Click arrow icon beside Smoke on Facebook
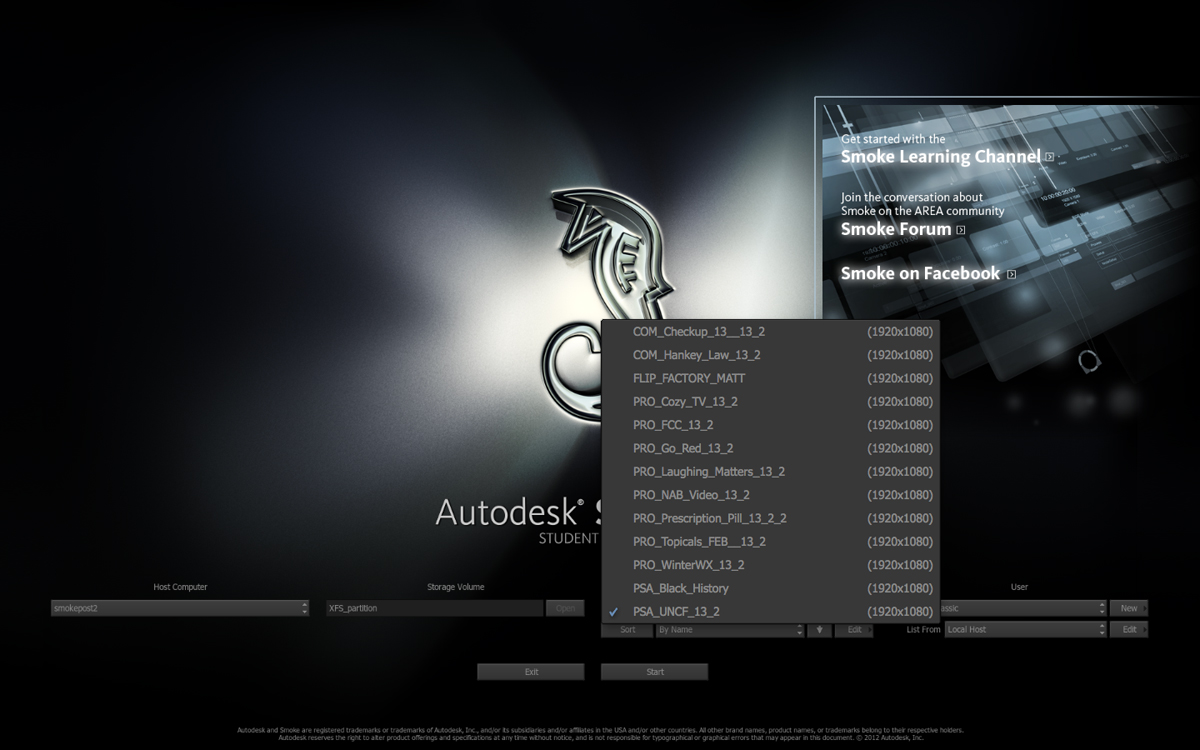The image size is (1200, 750). coord(1012,274)
